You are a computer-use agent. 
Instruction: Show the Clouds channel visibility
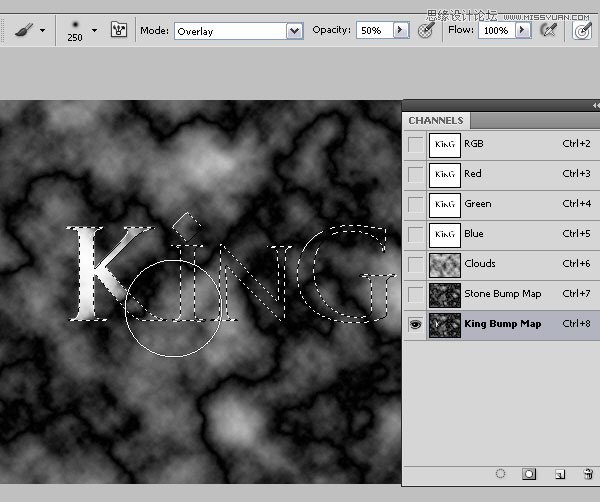[x=415, y=264]
